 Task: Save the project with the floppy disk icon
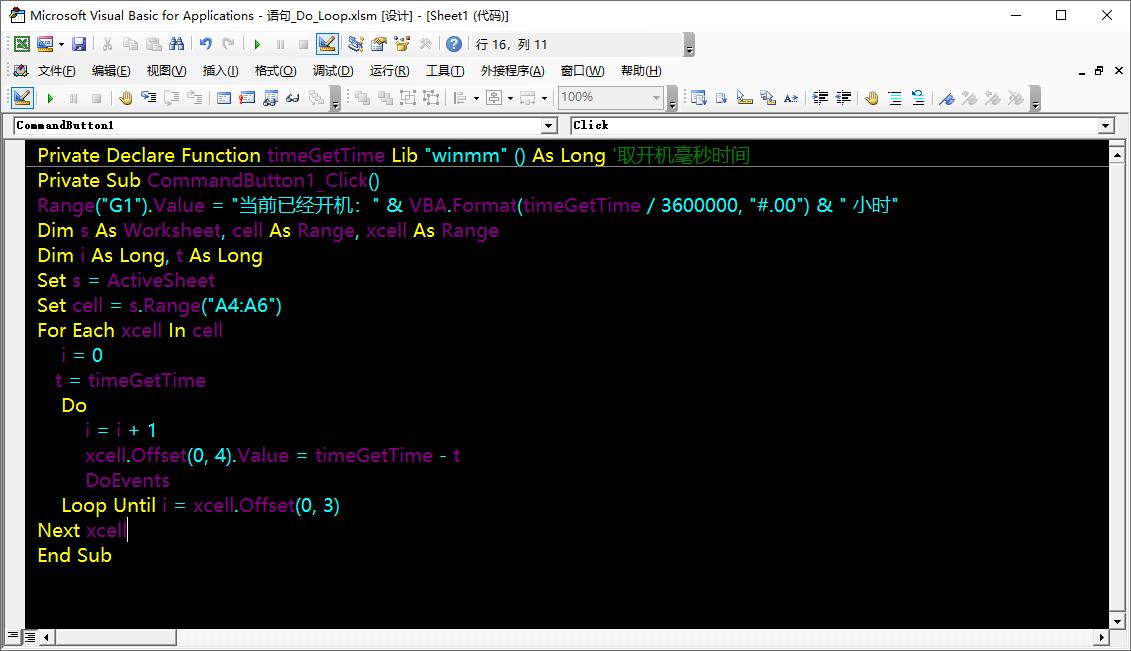coord(79,44)
